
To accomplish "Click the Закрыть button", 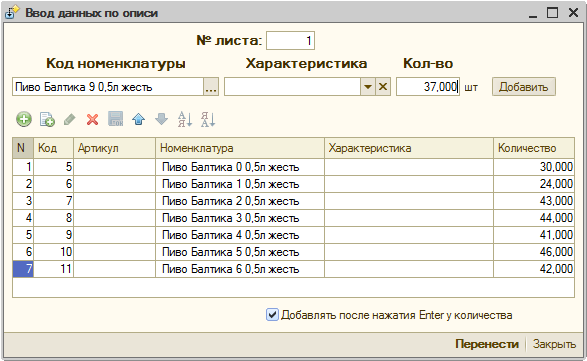I will 554,344.
